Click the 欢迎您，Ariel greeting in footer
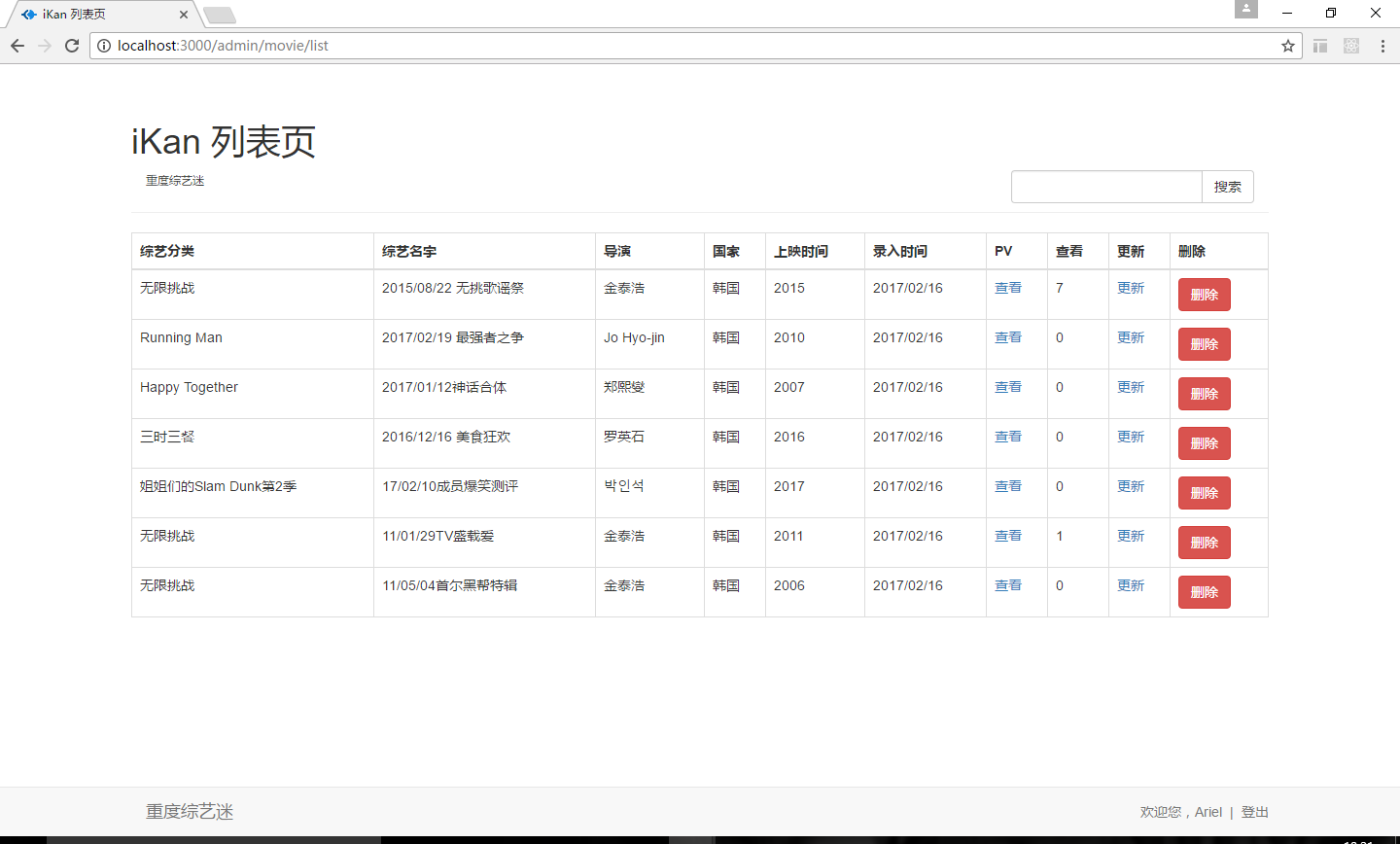This screenshot has width=1400, height=844. [1181, 812]
